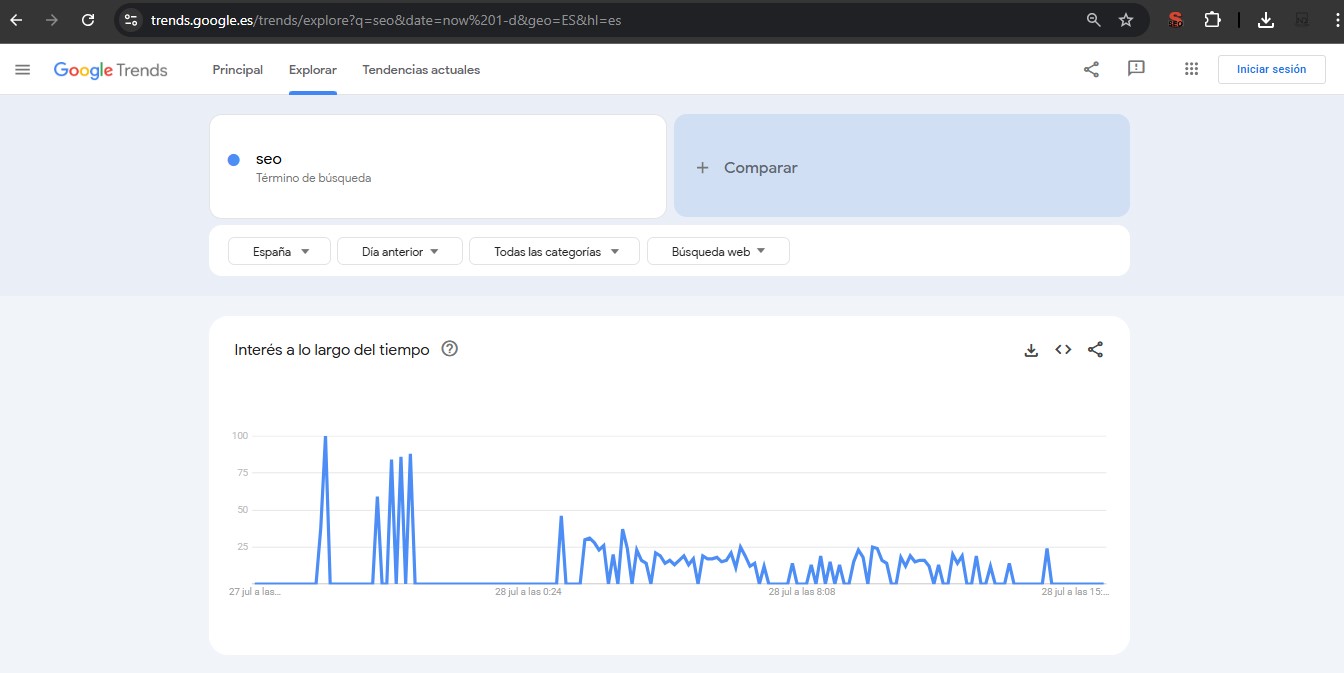The height and width of the screenshot is (673, 1344).
Task: Open help for Interés a lo largo del tiempo
Action: tap(450, 349)
